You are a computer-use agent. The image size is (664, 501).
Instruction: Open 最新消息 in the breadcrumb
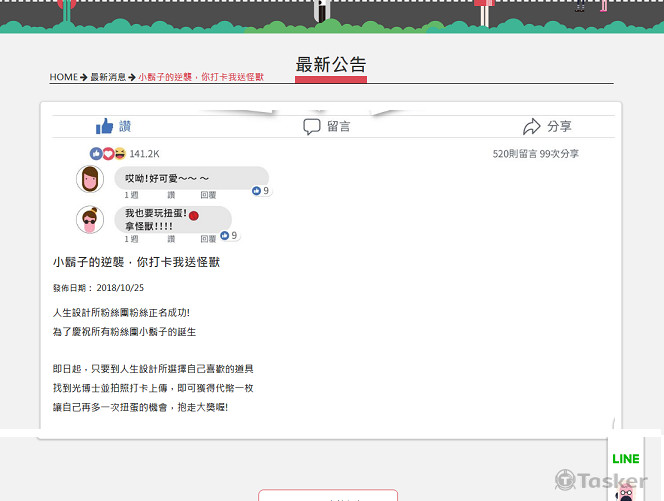(108, 77)
